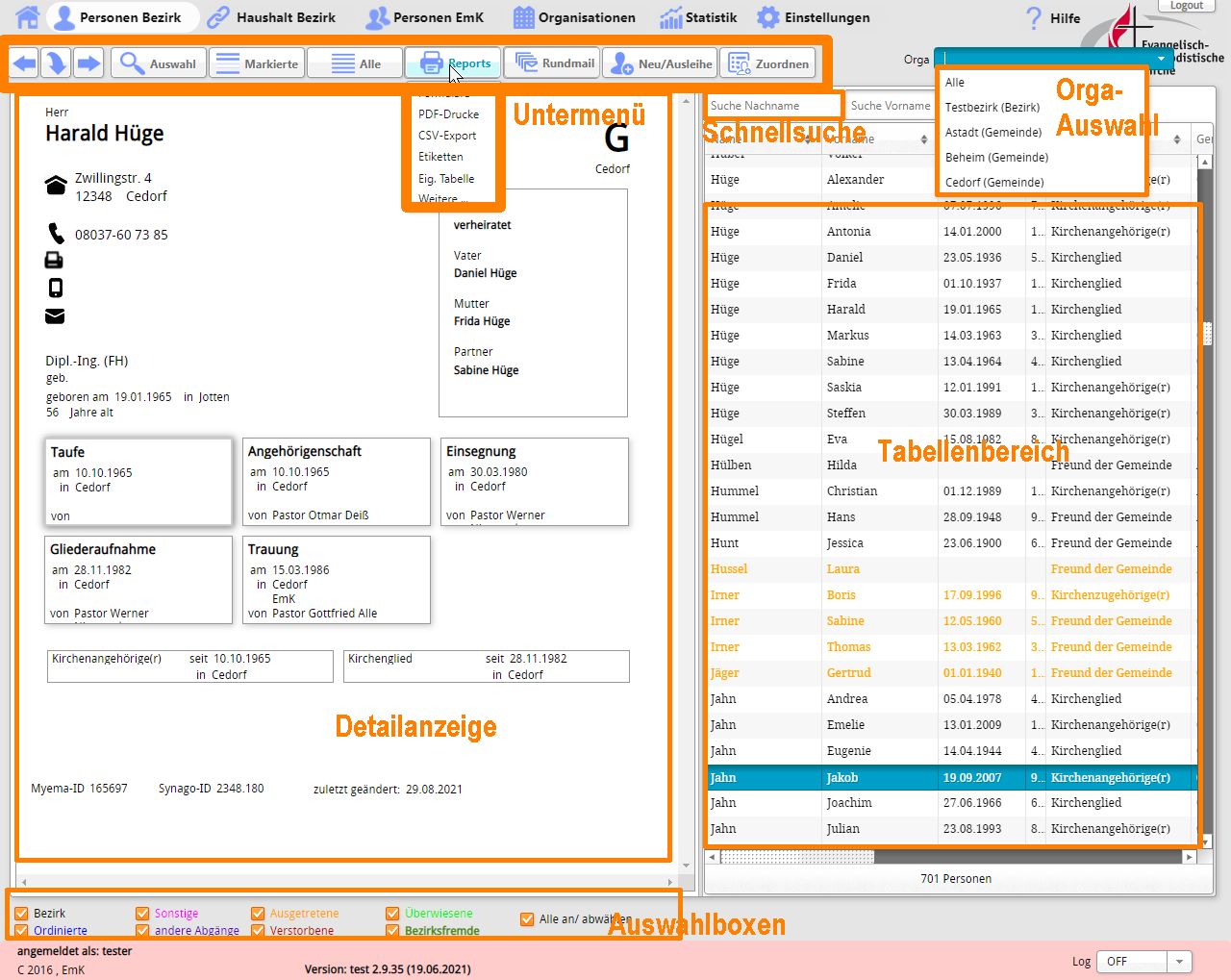Viewport: 1231px width, 980px height.
Task: Toggle the Verstorbene checkbox
Action: coord(258,931)
